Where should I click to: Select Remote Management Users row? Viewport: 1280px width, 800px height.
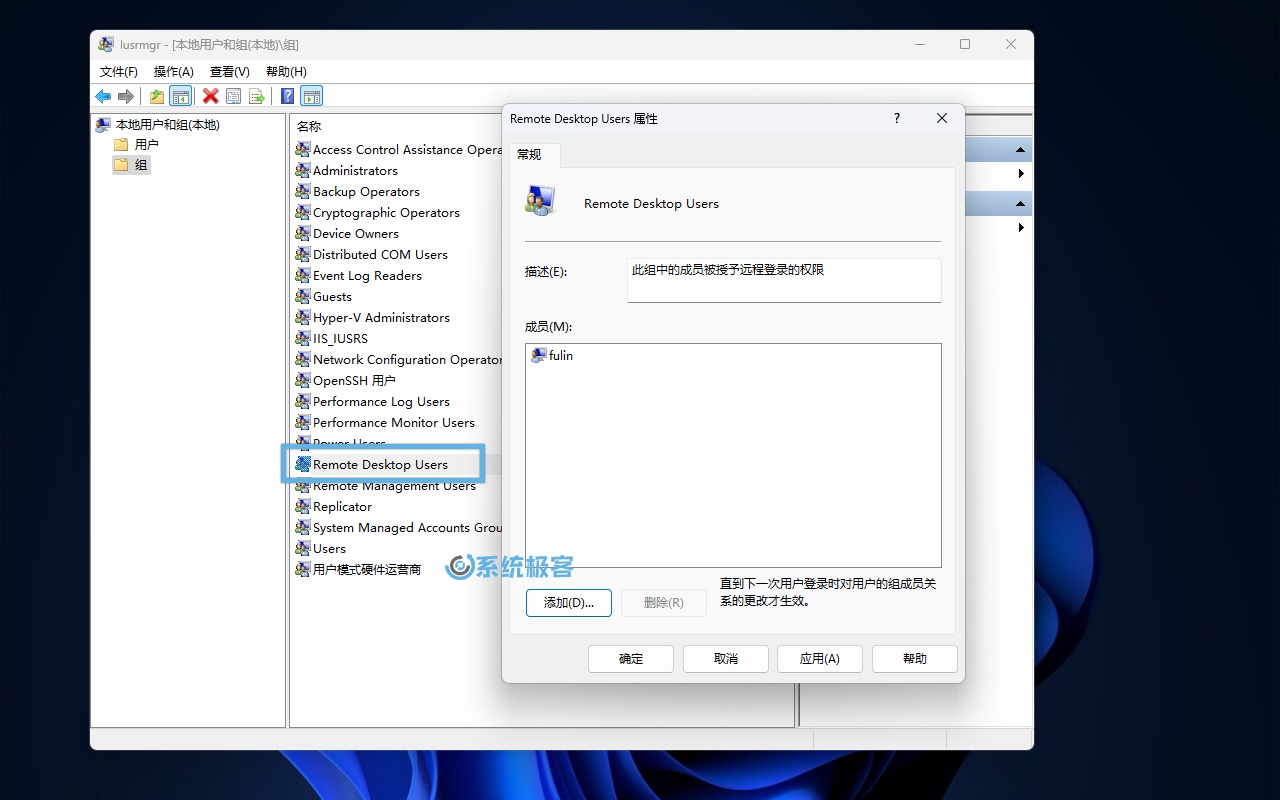(x=386, y=485)
